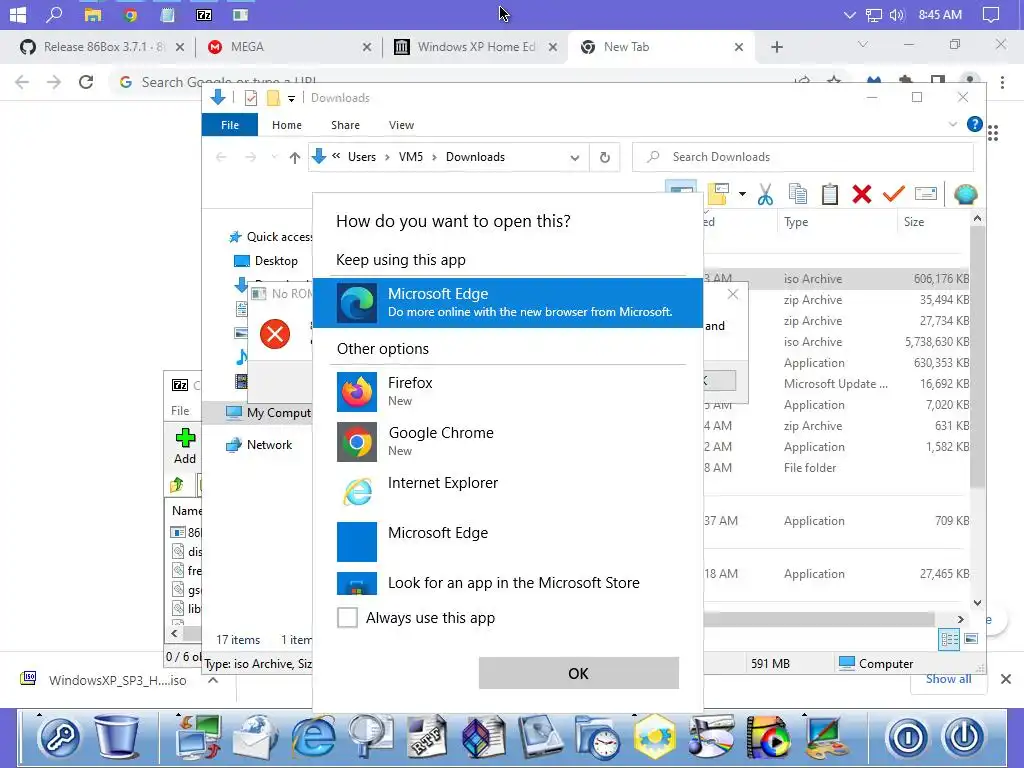Open the File tab in Explorer
Viewport: 1024px width, 768px height.
click(230, 125)
